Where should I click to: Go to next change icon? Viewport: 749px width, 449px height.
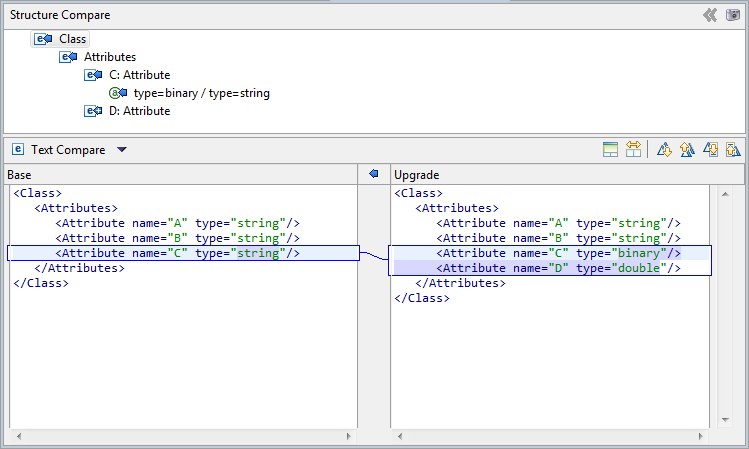click(710, 150)
